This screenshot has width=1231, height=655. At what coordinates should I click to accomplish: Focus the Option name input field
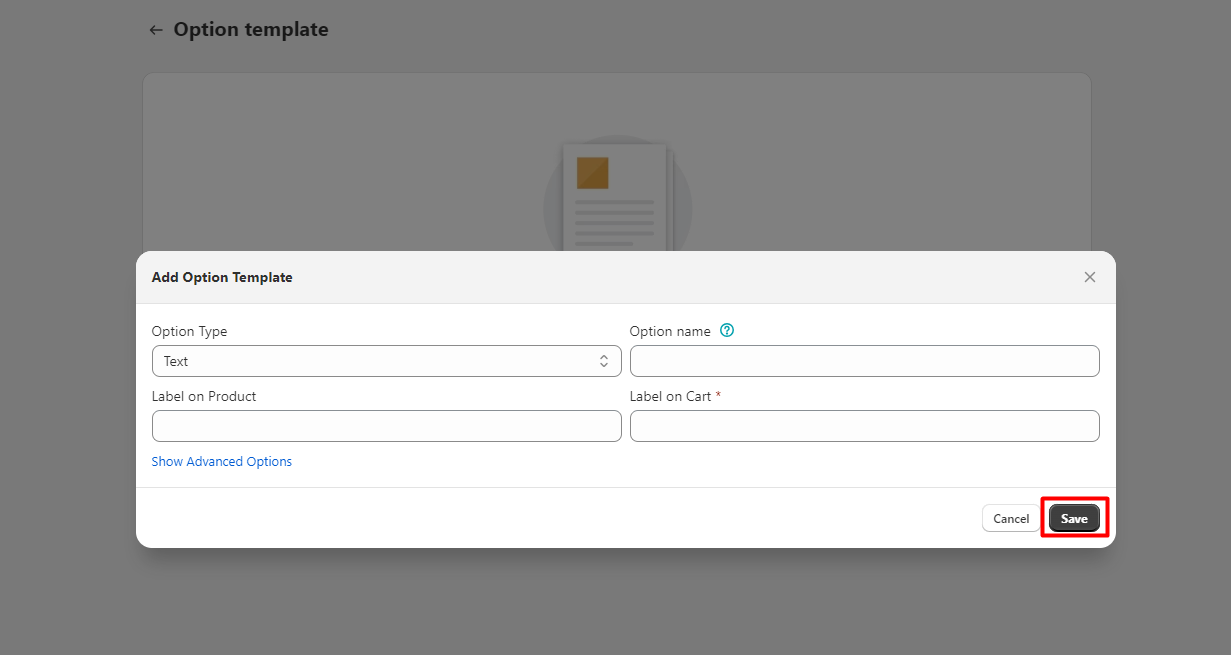click(864, 361)
